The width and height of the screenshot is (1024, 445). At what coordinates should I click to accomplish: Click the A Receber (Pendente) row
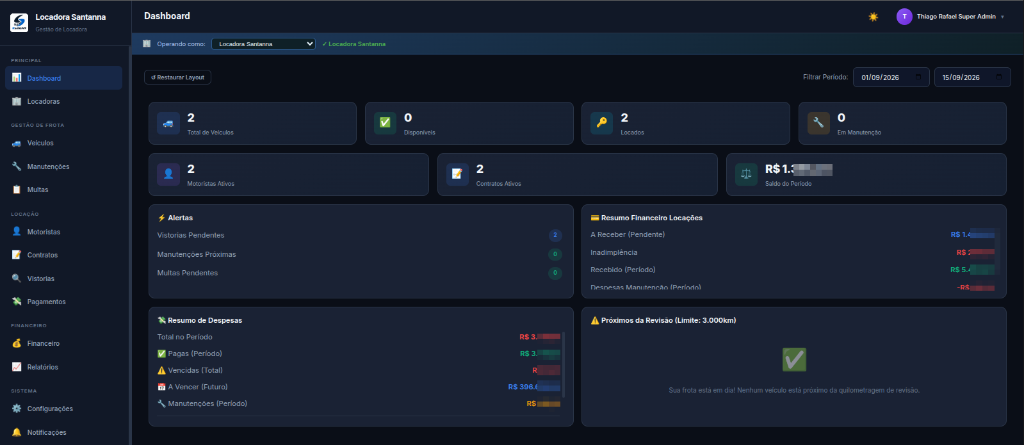(792, 234)
